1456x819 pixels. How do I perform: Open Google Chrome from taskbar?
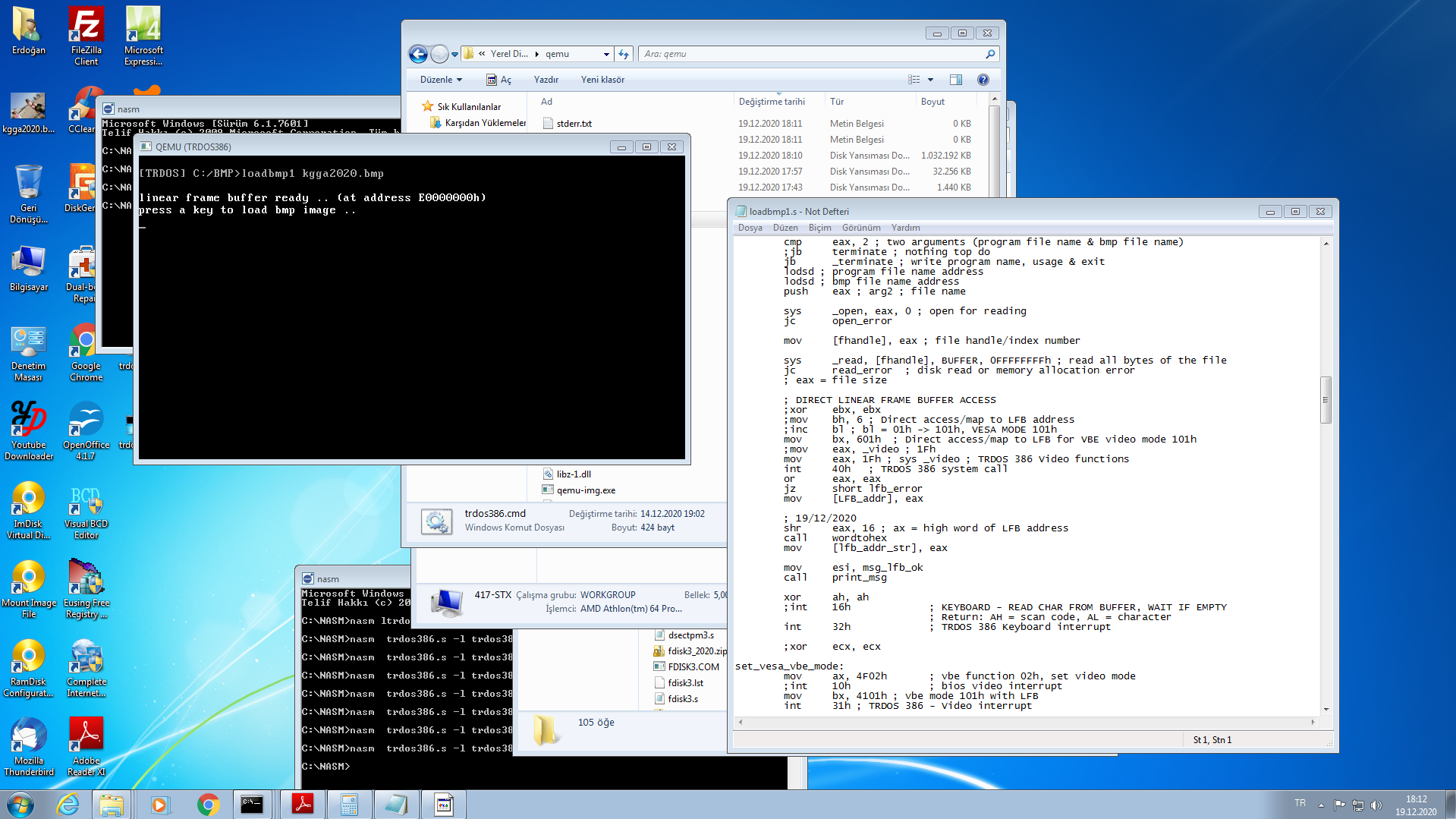point(207,804)
